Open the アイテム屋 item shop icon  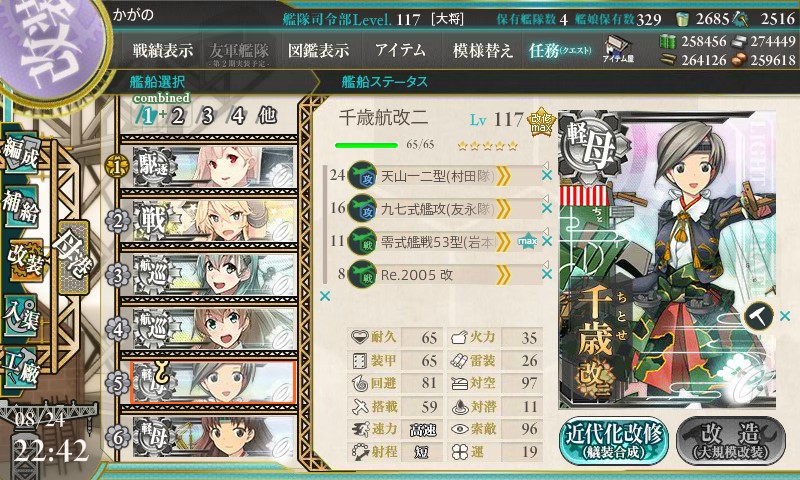(618, 50)
